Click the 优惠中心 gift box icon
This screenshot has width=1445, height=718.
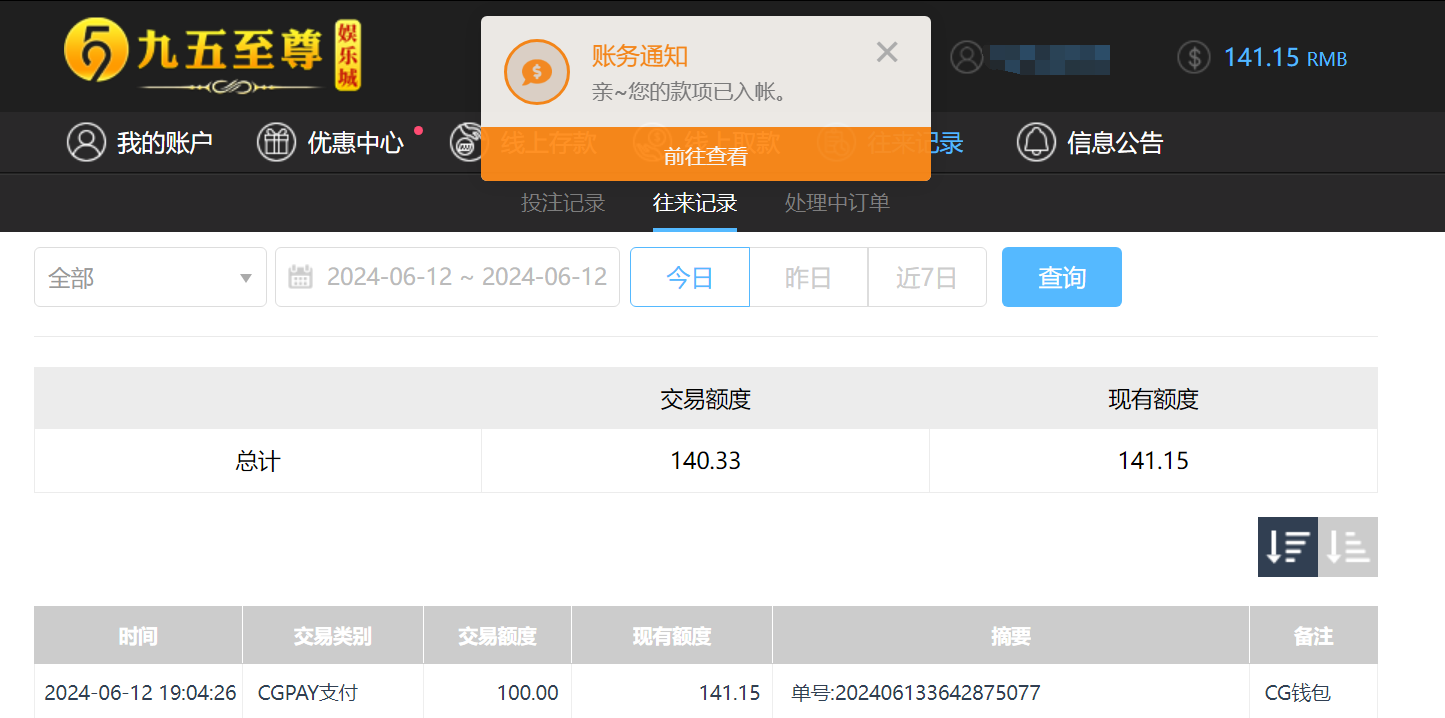(276, 142)
